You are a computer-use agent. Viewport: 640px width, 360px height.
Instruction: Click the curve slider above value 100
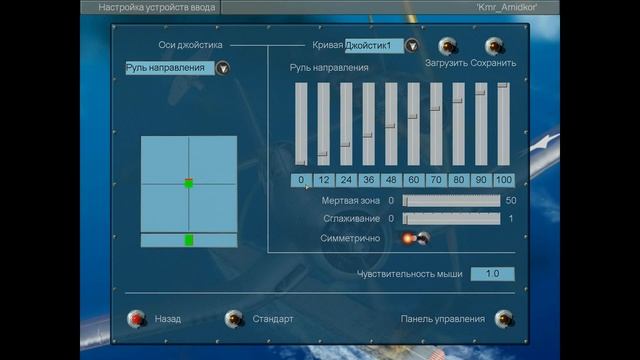click(504, 124)
